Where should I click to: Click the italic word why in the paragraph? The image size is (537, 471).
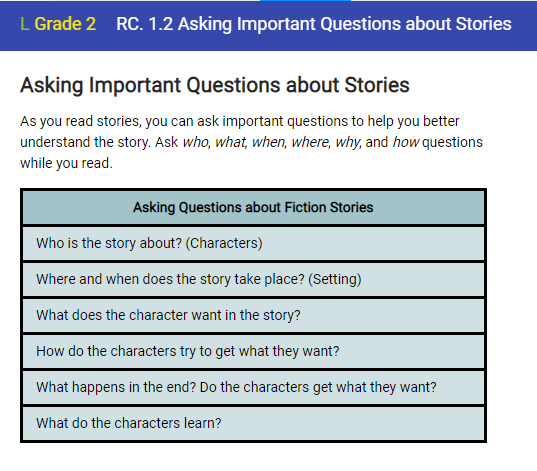point(348,142)
